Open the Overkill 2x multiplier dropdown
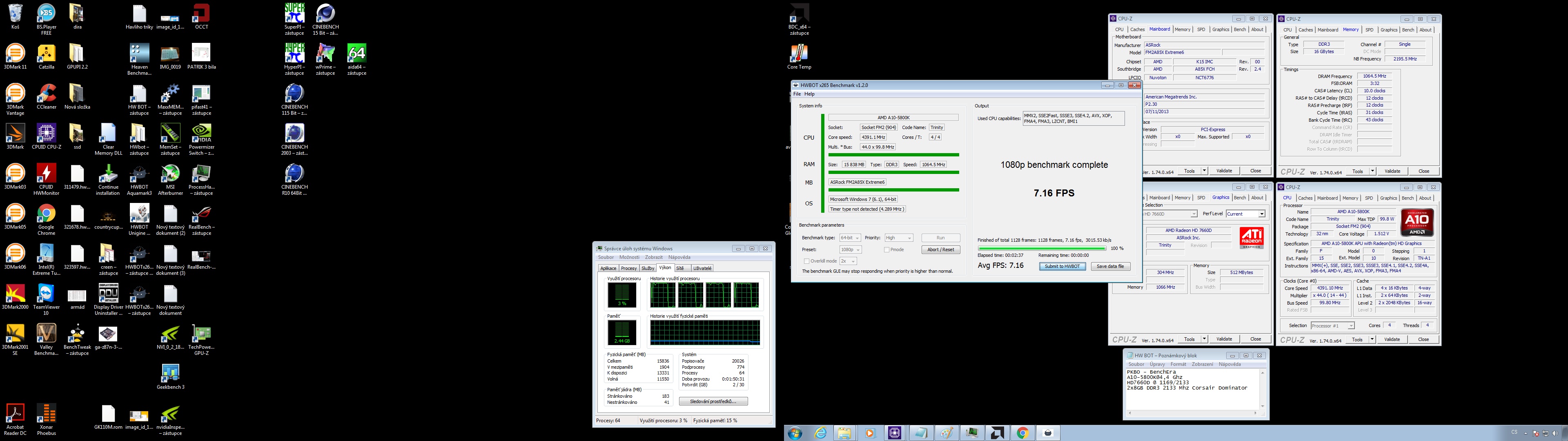 [848, 261]
